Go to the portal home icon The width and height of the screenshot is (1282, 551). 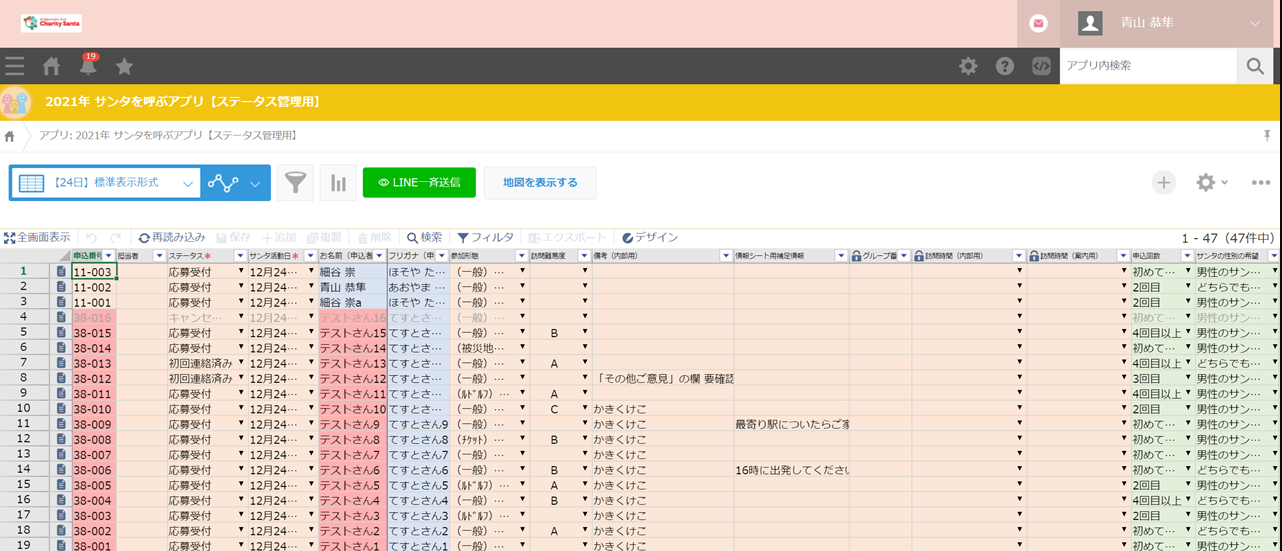click(52, 66)
